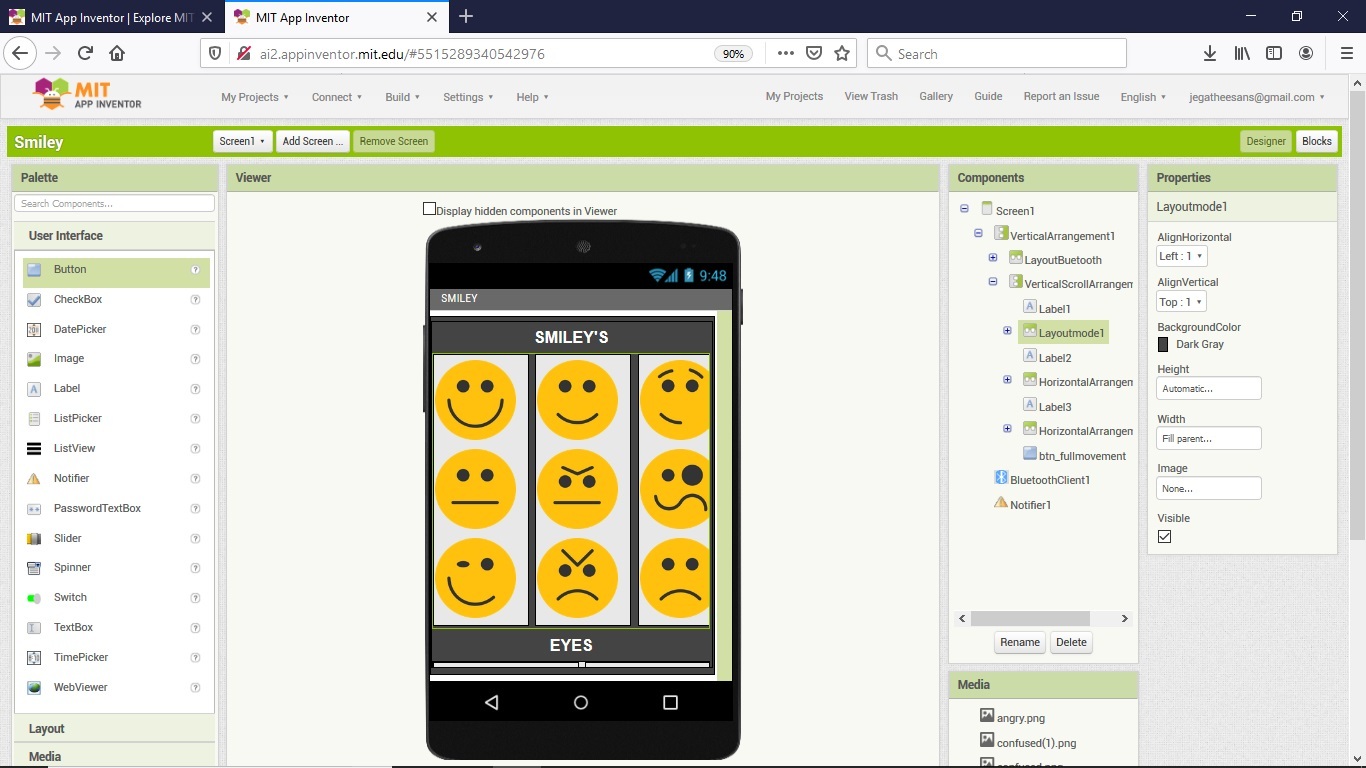Viewport: 1366px width, 768px height.
Task: Tap the Android back navigation icon
Action: click(491, 703)
